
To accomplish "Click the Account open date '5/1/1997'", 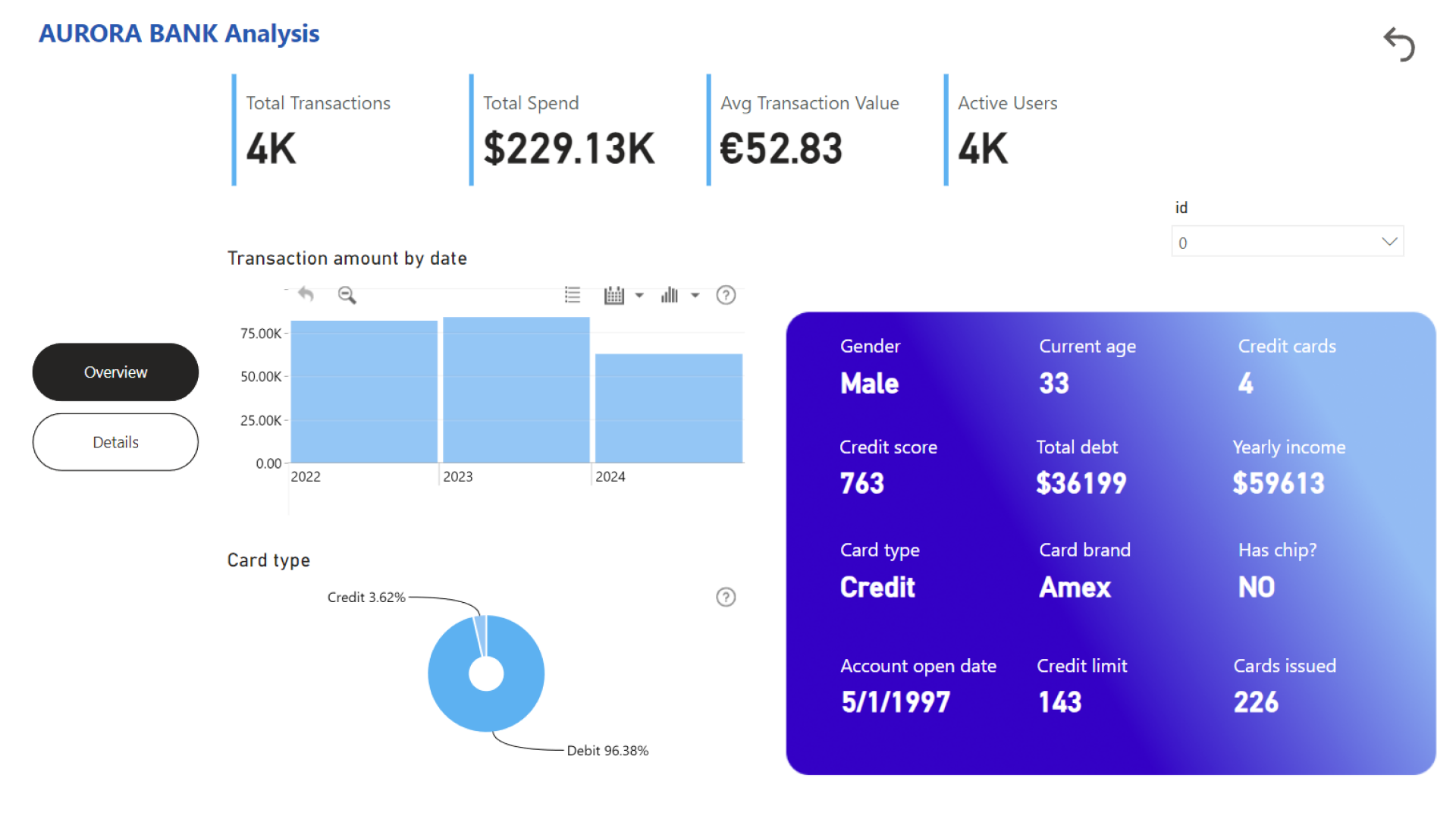I will (x=896, y=703).
